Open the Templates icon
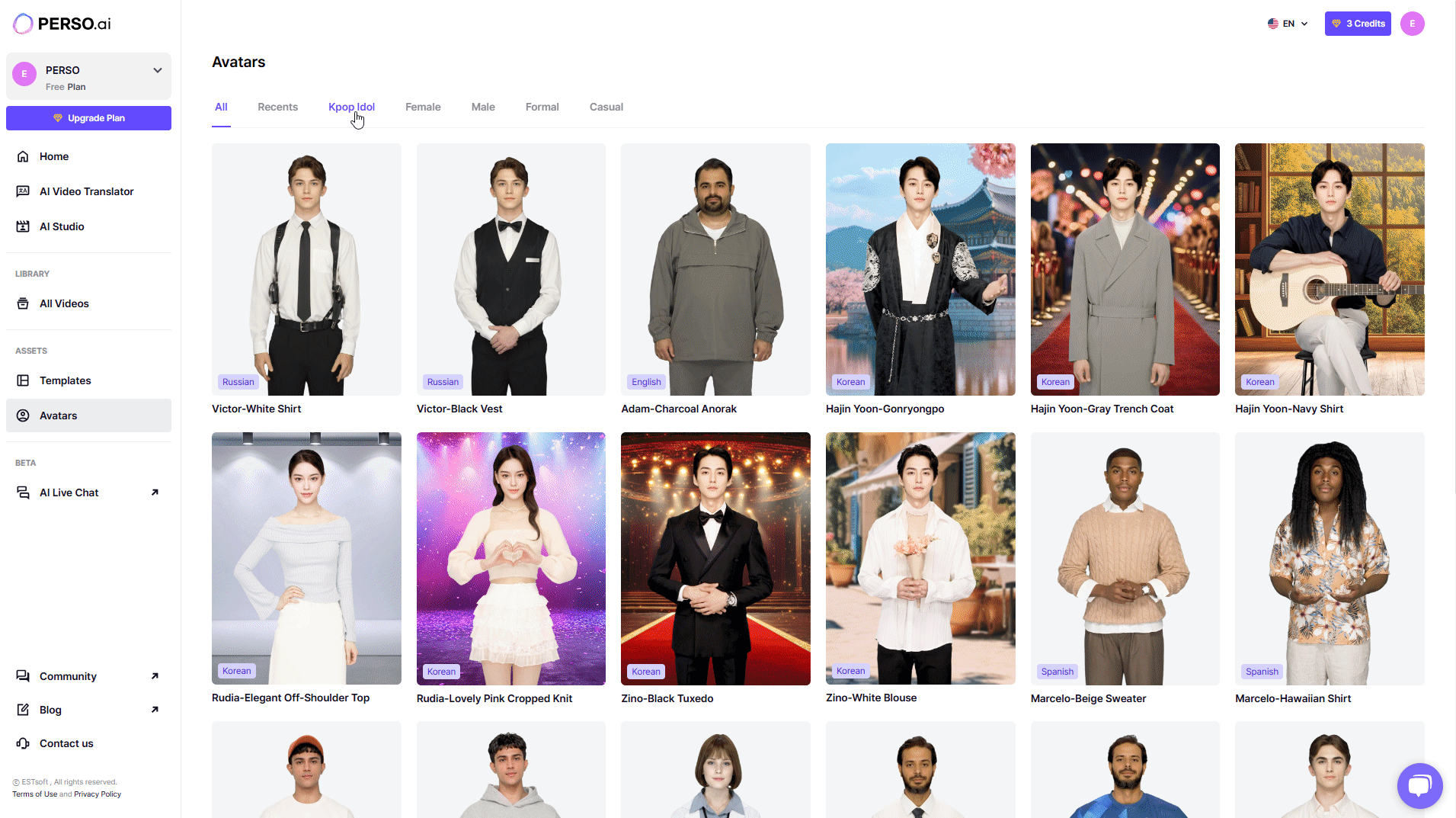The image size is (1456, 818). 23,380
